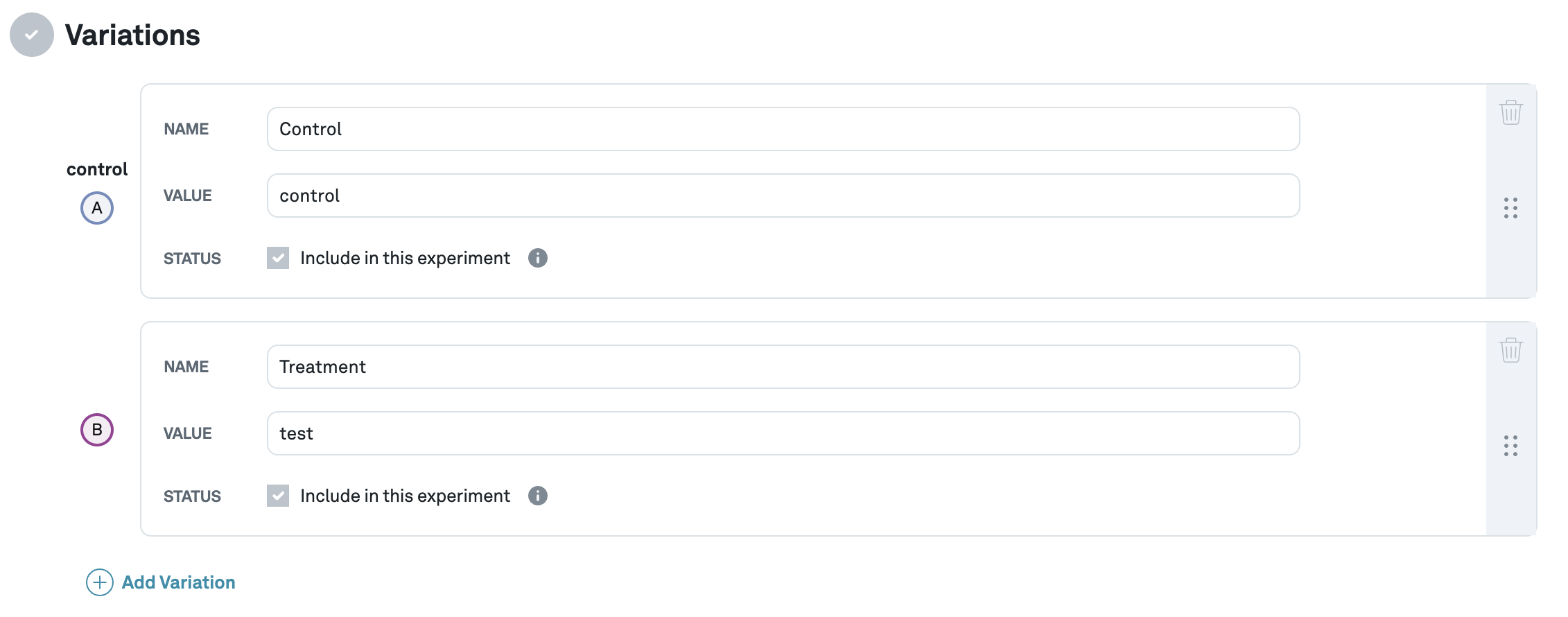Screen dimensions: 1568x617
Task: Toggle Control variation's experiment inclusion status
Action: 277,257
